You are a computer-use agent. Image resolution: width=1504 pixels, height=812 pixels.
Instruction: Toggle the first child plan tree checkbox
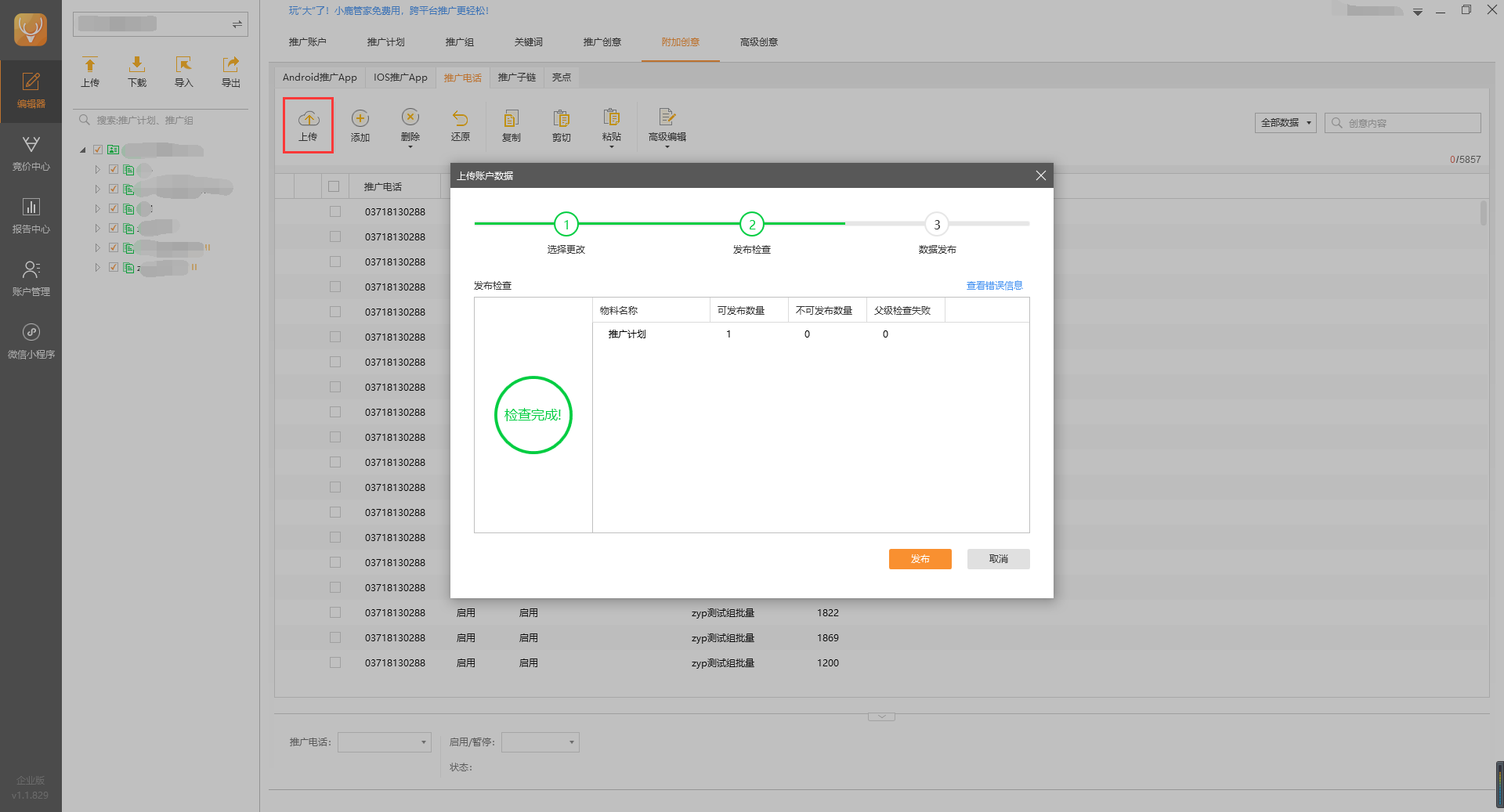[114, 169]
